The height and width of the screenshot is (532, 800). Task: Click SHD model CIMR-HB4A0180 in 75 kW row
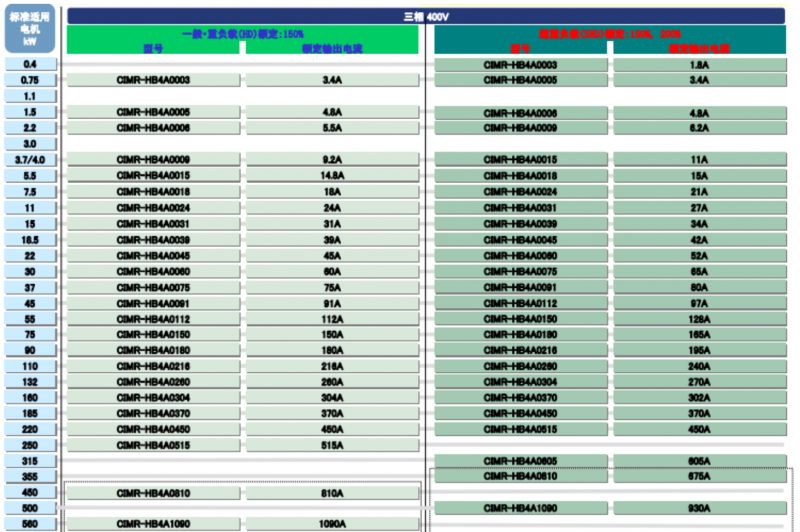[x=520, y=335]
